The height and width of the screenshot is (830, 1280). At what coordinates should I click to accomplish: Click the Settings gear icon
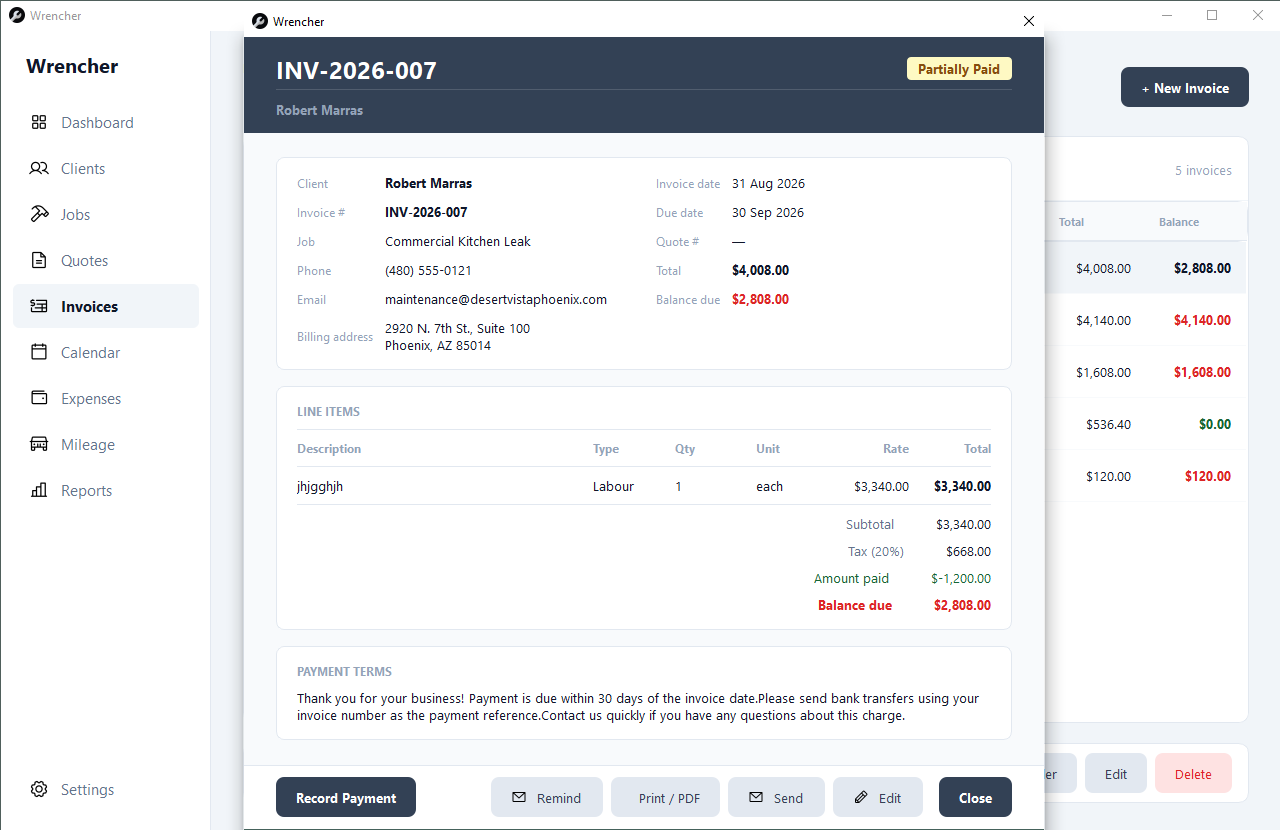click(39, 790)
